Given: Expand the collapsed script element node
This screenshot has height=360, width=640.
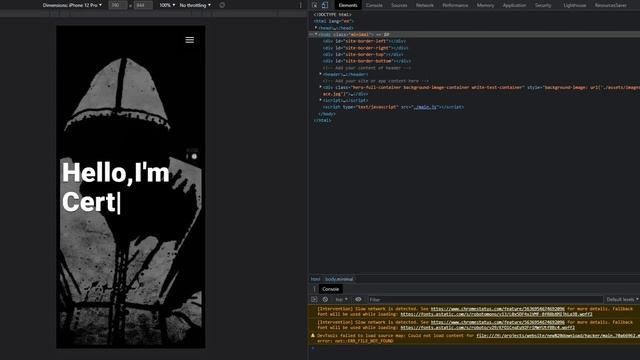Looking at the screenshot, I should tap(320, 100).
